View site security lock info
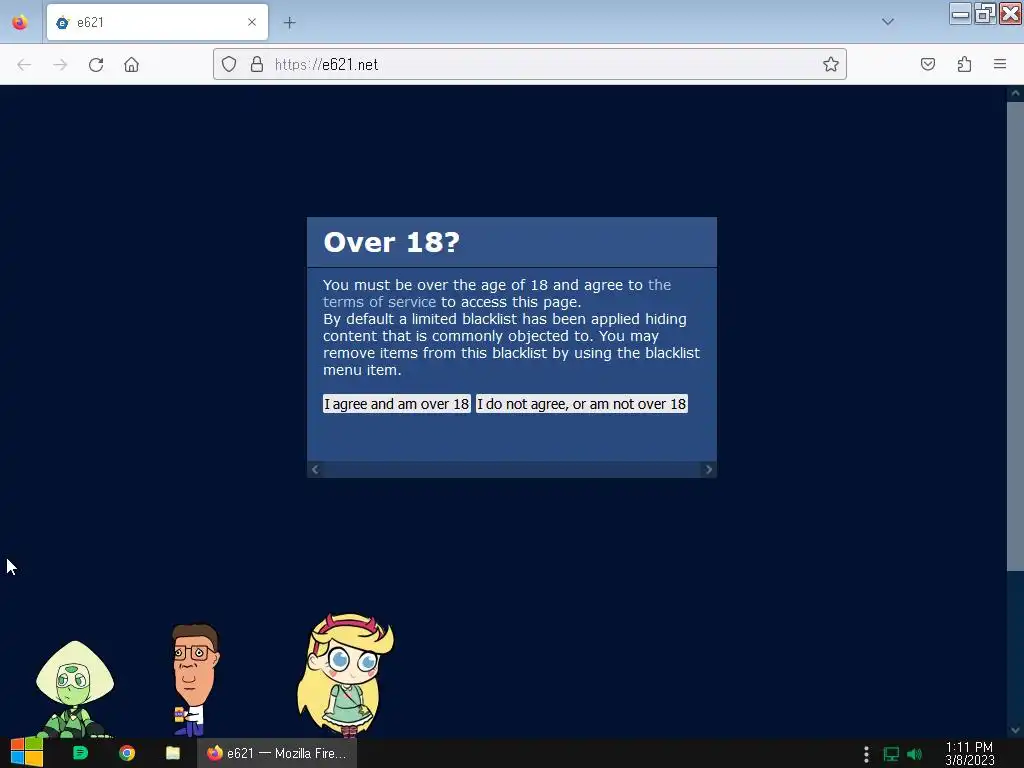Screen dimensions: 1024x768 pos(257,64)
